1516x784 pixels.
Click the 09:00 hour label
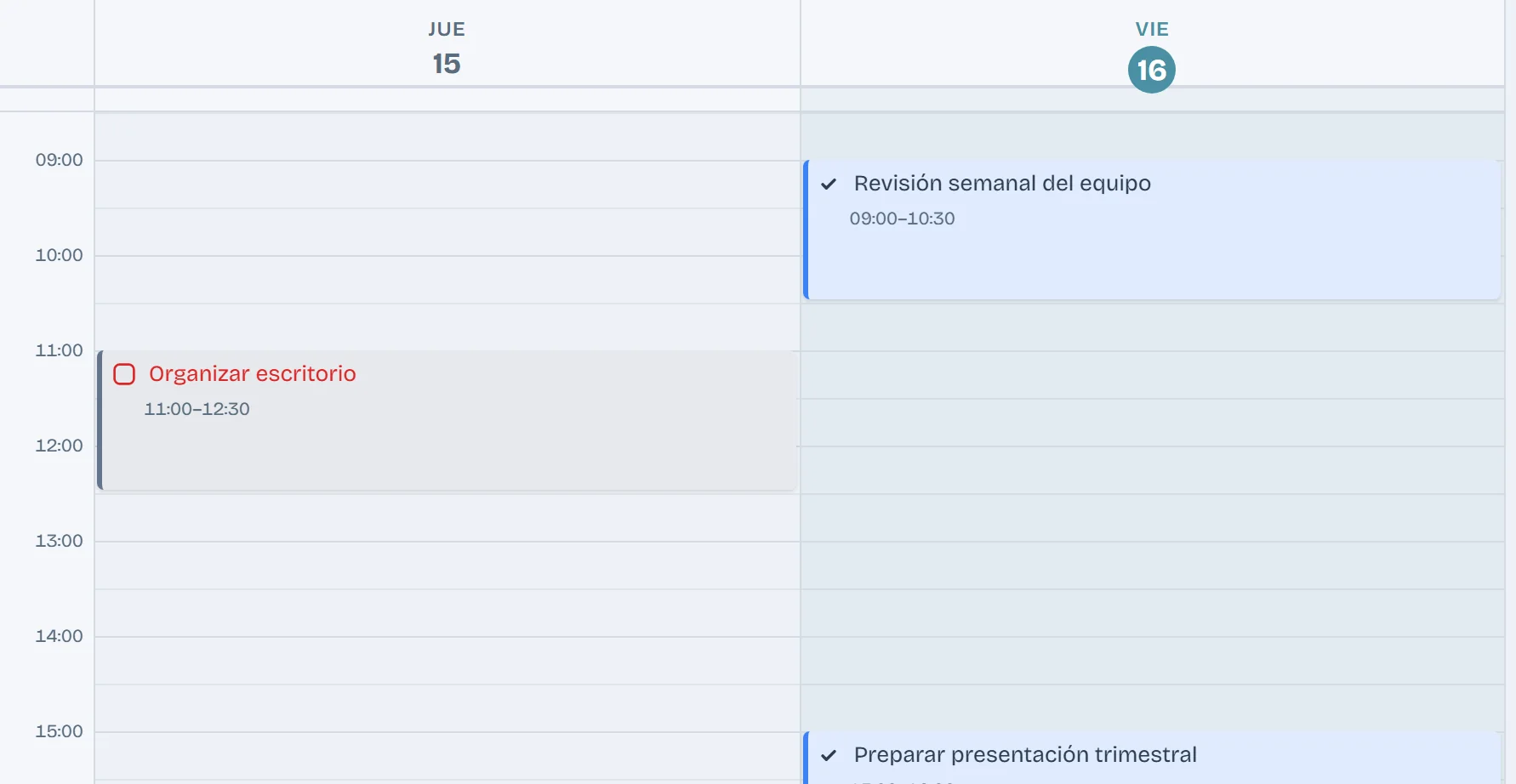[x=59, y=160]
